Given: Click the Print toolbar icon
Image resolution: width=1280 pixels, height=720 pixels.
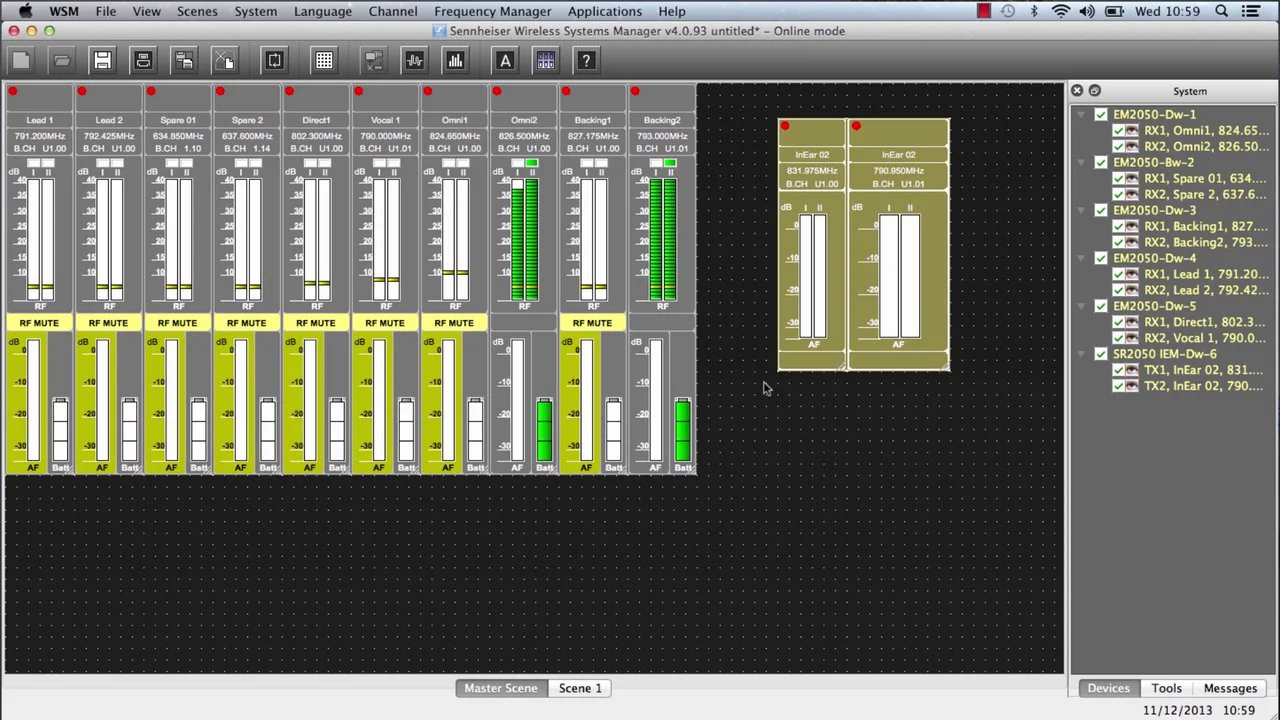Looking at the screenshot, I should 143,61.
